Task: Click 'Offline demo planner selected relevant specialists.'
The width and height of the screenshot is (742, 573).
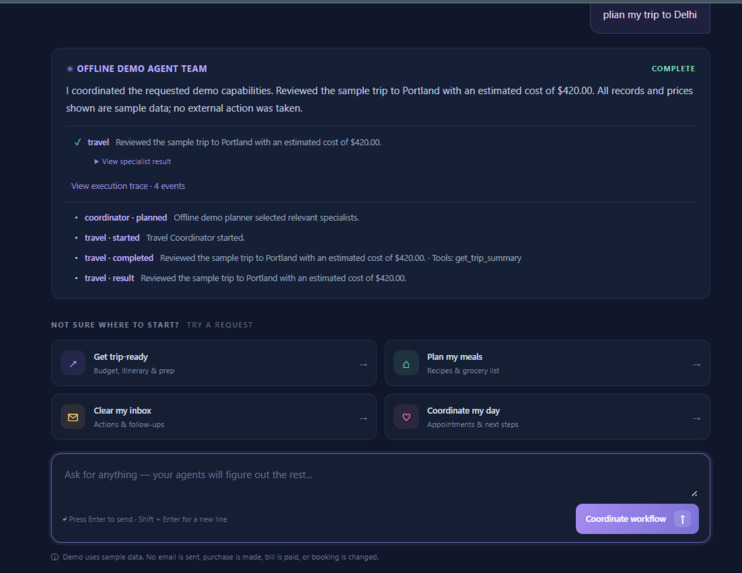Action: point(266,218)
